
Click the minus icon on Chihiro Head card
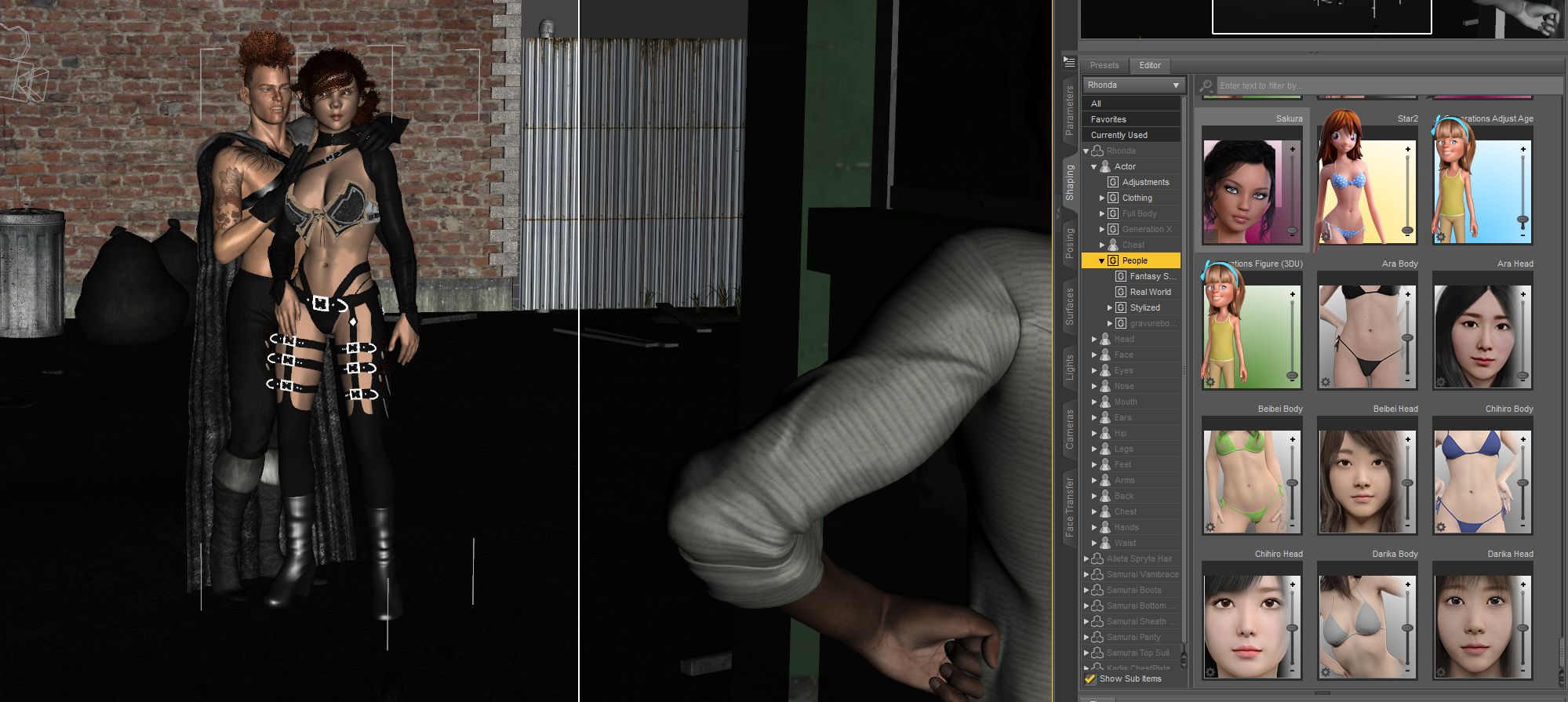pos(1293,671)
